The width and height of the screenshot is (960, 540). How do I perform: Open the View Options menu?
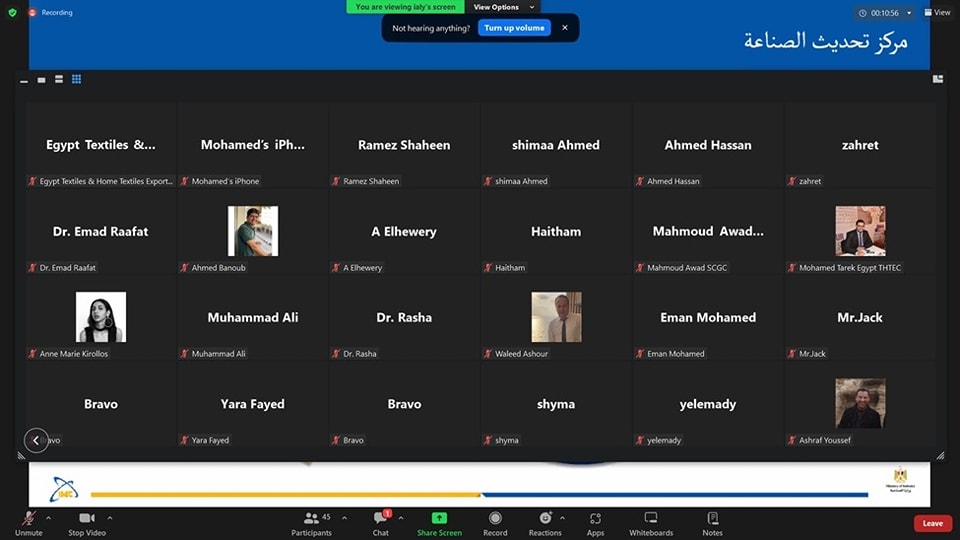click(x=504, y=7)
